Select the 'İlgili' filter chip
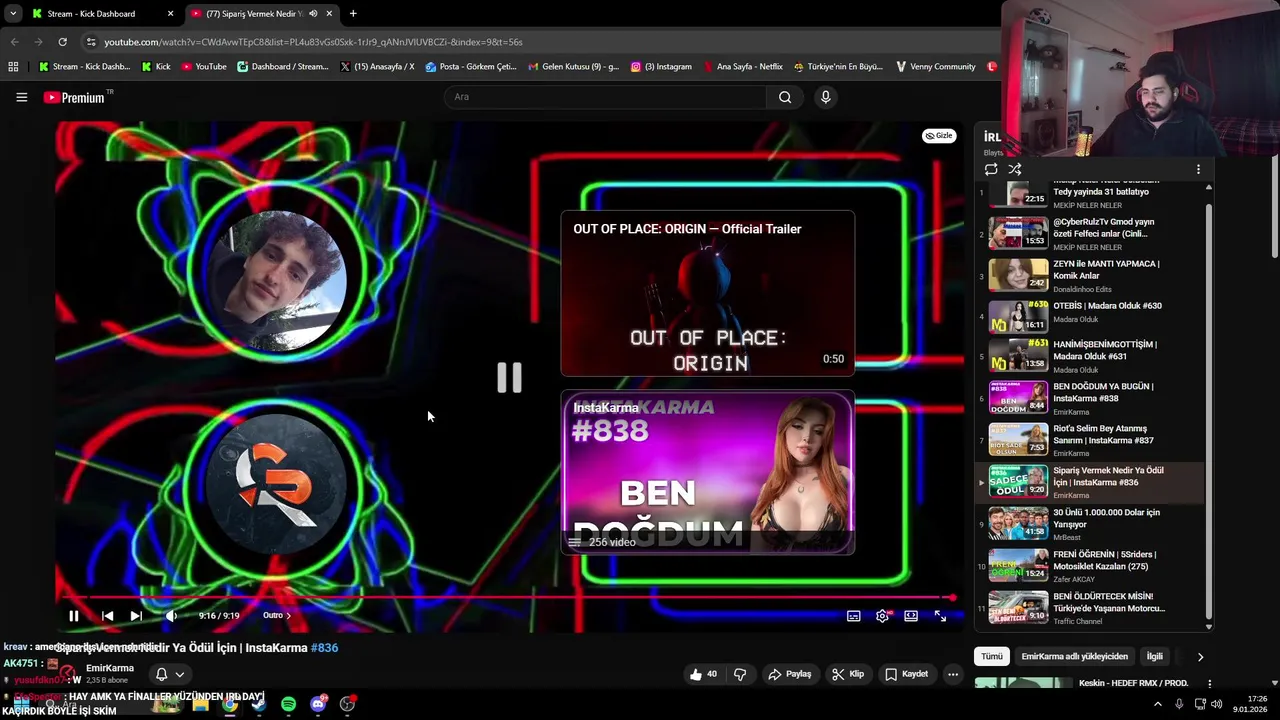The image size is (1280, 720). pos(1155,657)
